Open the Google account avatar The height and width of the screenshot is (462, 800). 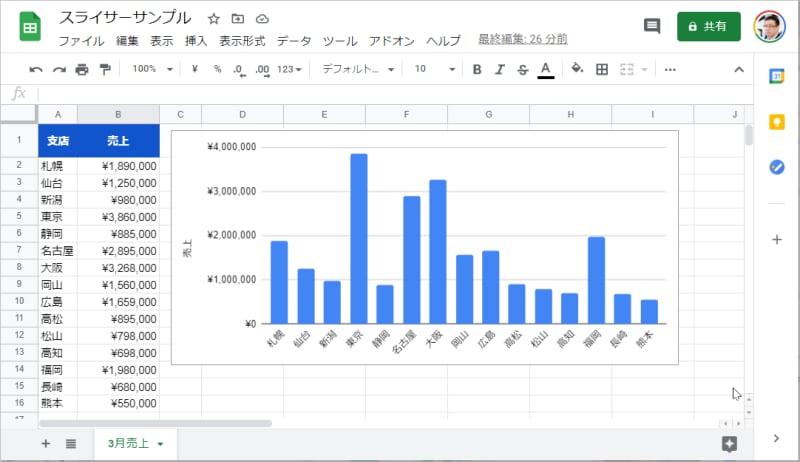(769, 27)
